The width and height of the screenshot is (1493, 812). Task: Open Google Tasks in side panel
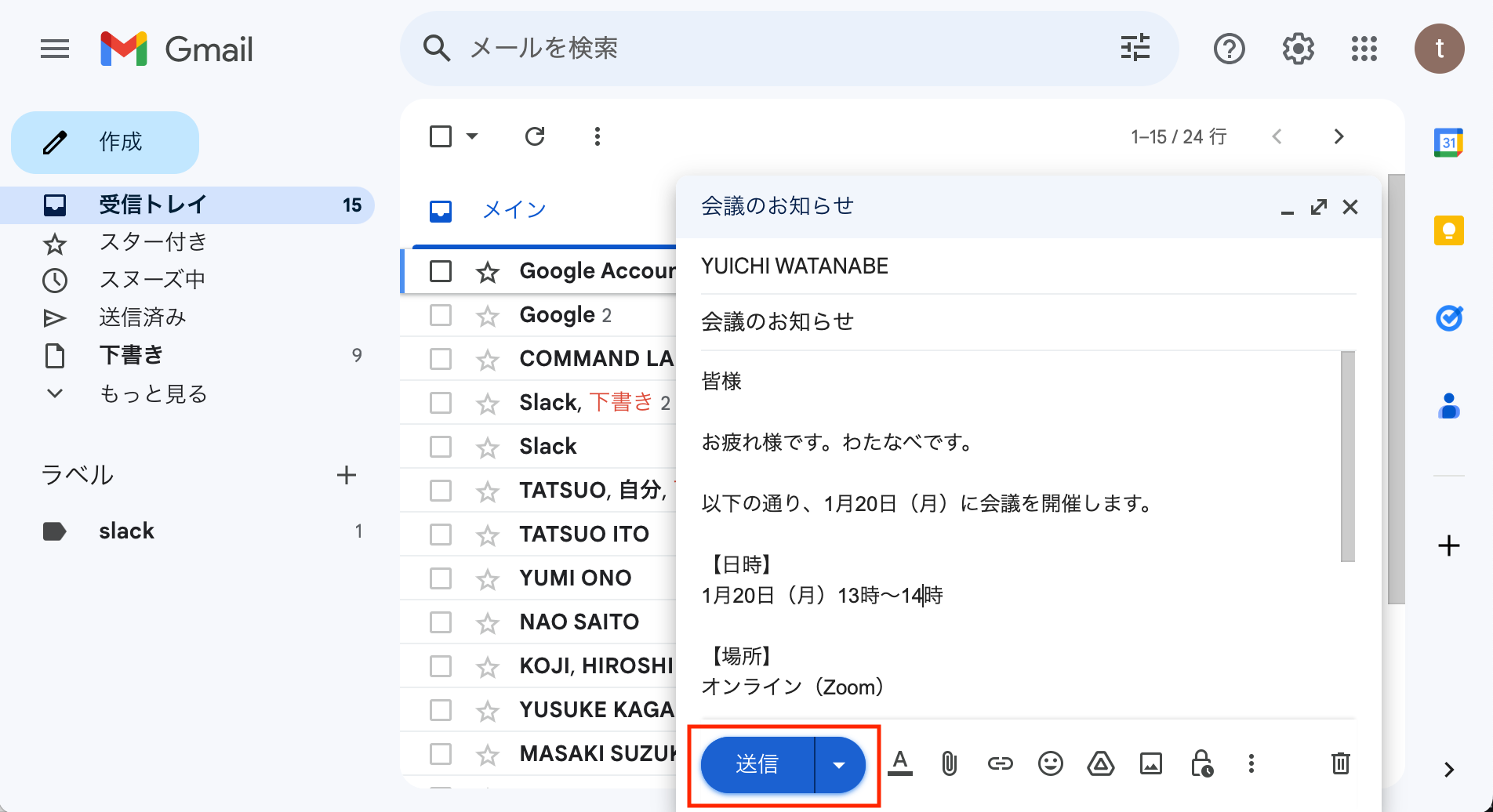tap(1448, 318)
